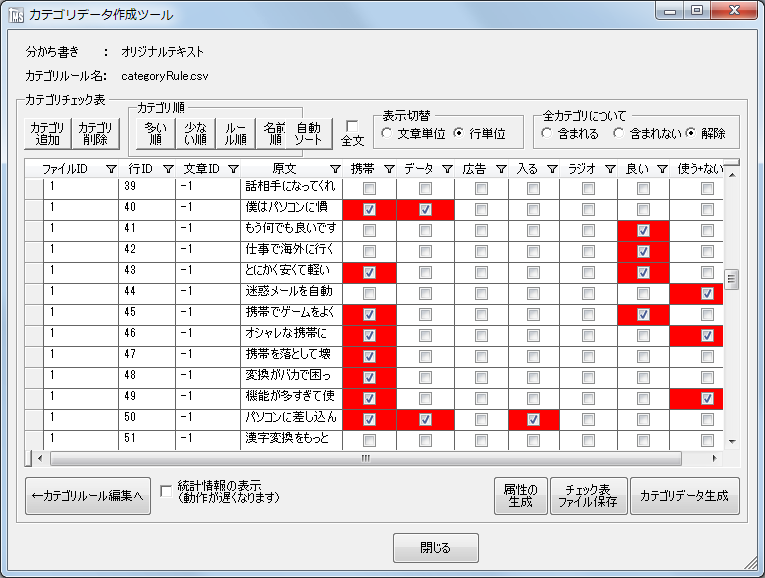Sort categories by 少ない順

[196, 133]
